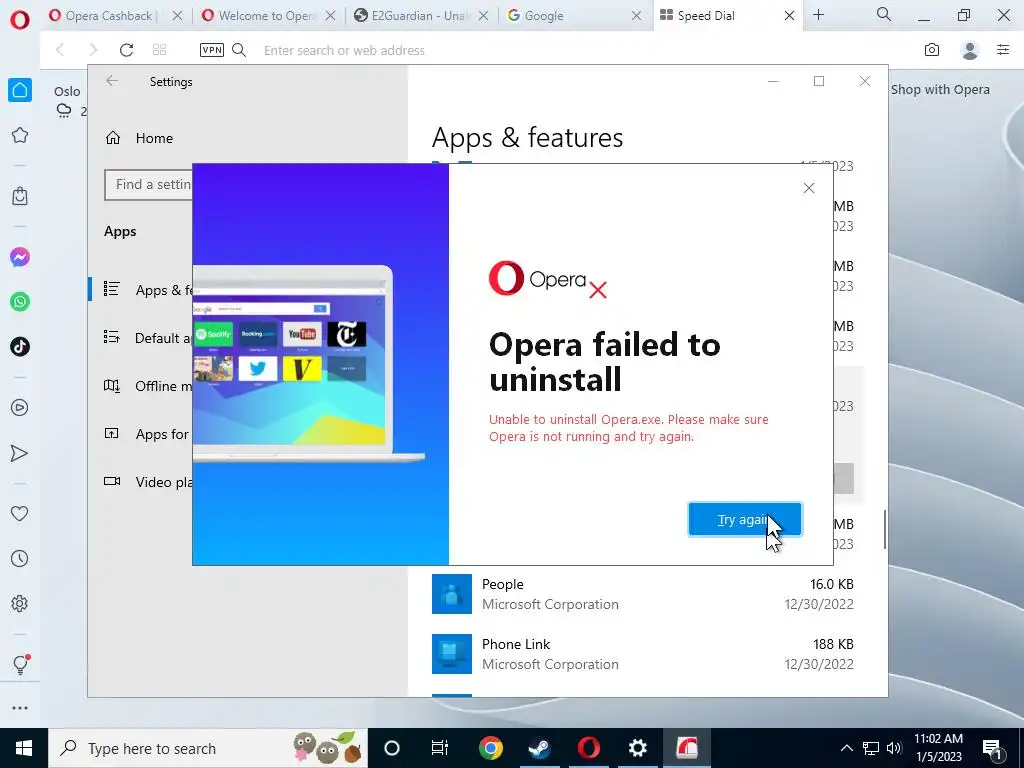Close the Opera failed to uninstall dialog
1024x768 pixels.
click(808, 188)
